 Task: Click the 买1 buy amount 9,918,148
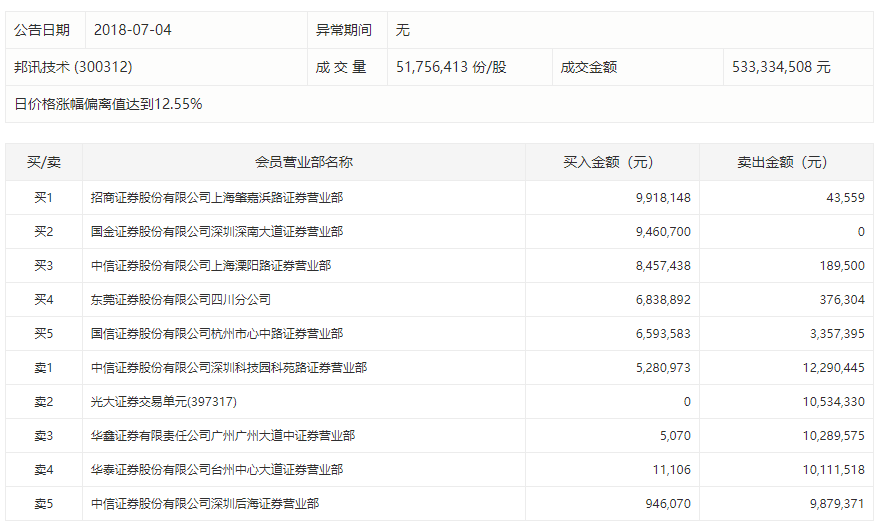point(662,198)
